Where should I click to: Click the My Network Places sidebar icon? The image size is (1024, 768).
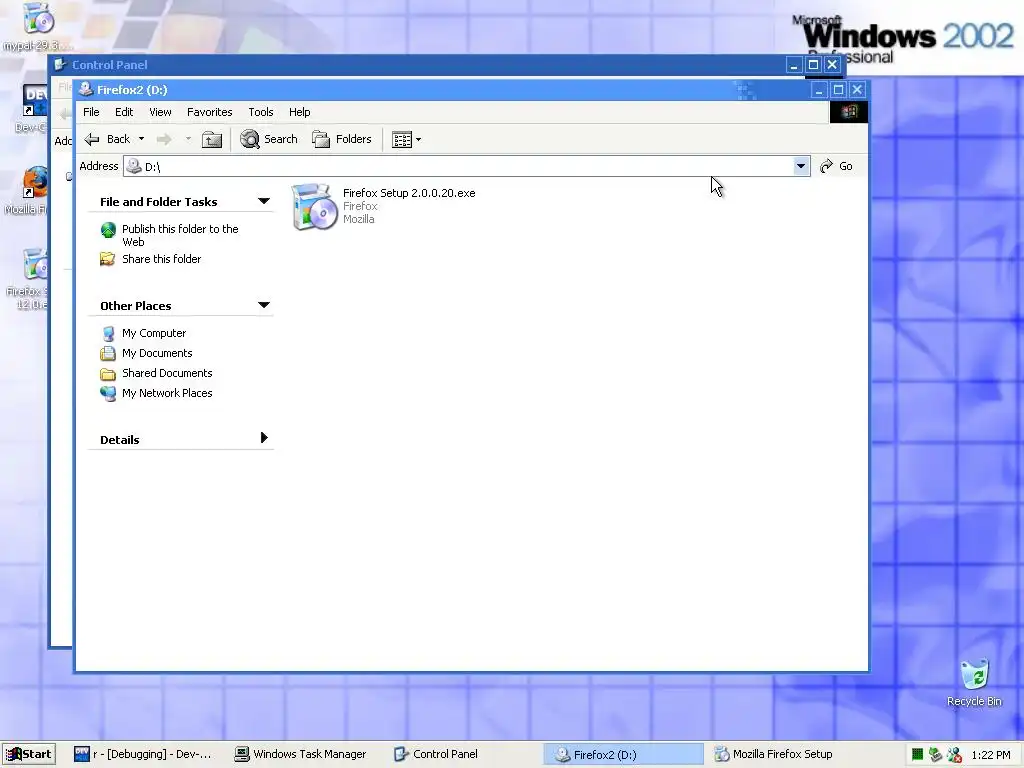pos(108,394)
